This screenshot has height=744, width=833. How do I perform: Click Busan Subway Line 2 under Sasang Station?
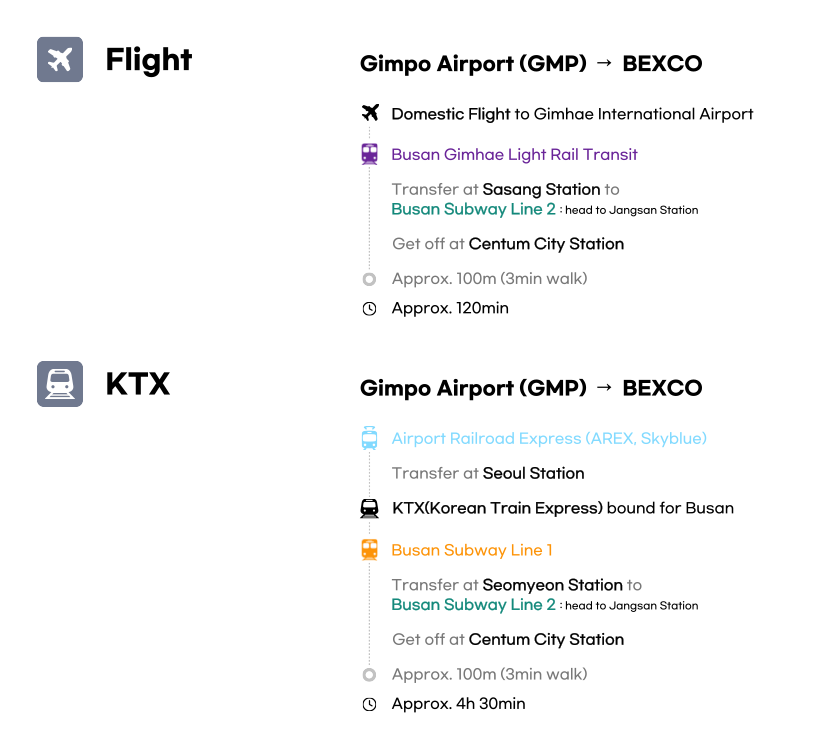[x=473, y=210]
